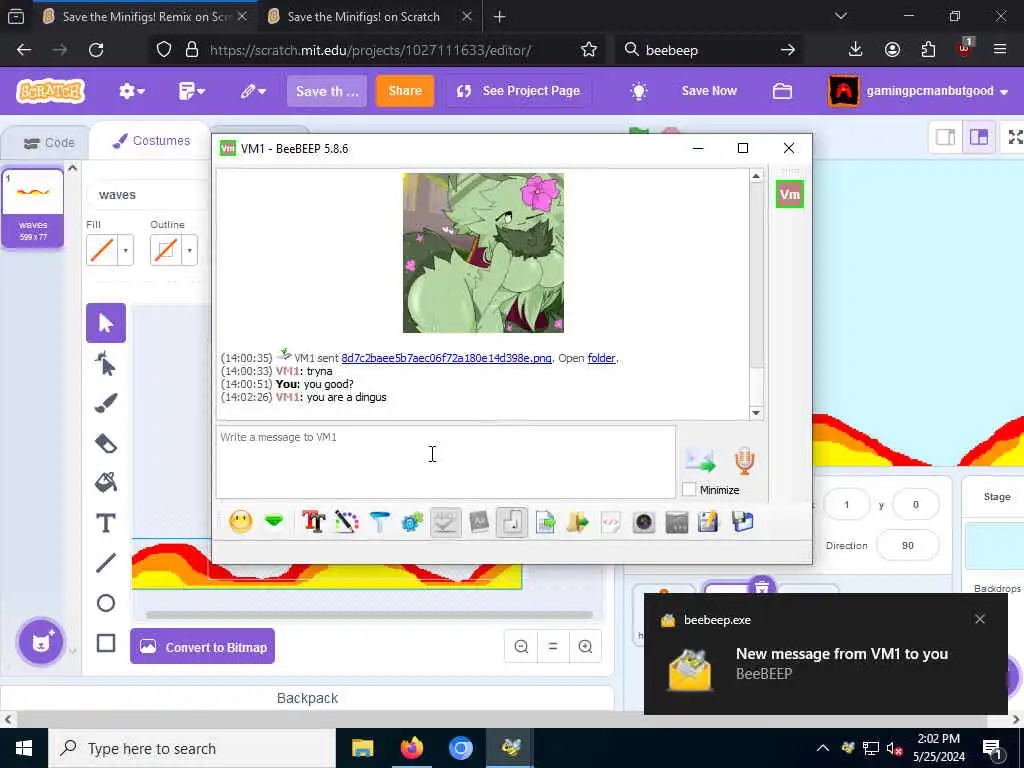Send a folder using the folder-arrow icon
This screenshot has width=1024, height=768.
577,522
